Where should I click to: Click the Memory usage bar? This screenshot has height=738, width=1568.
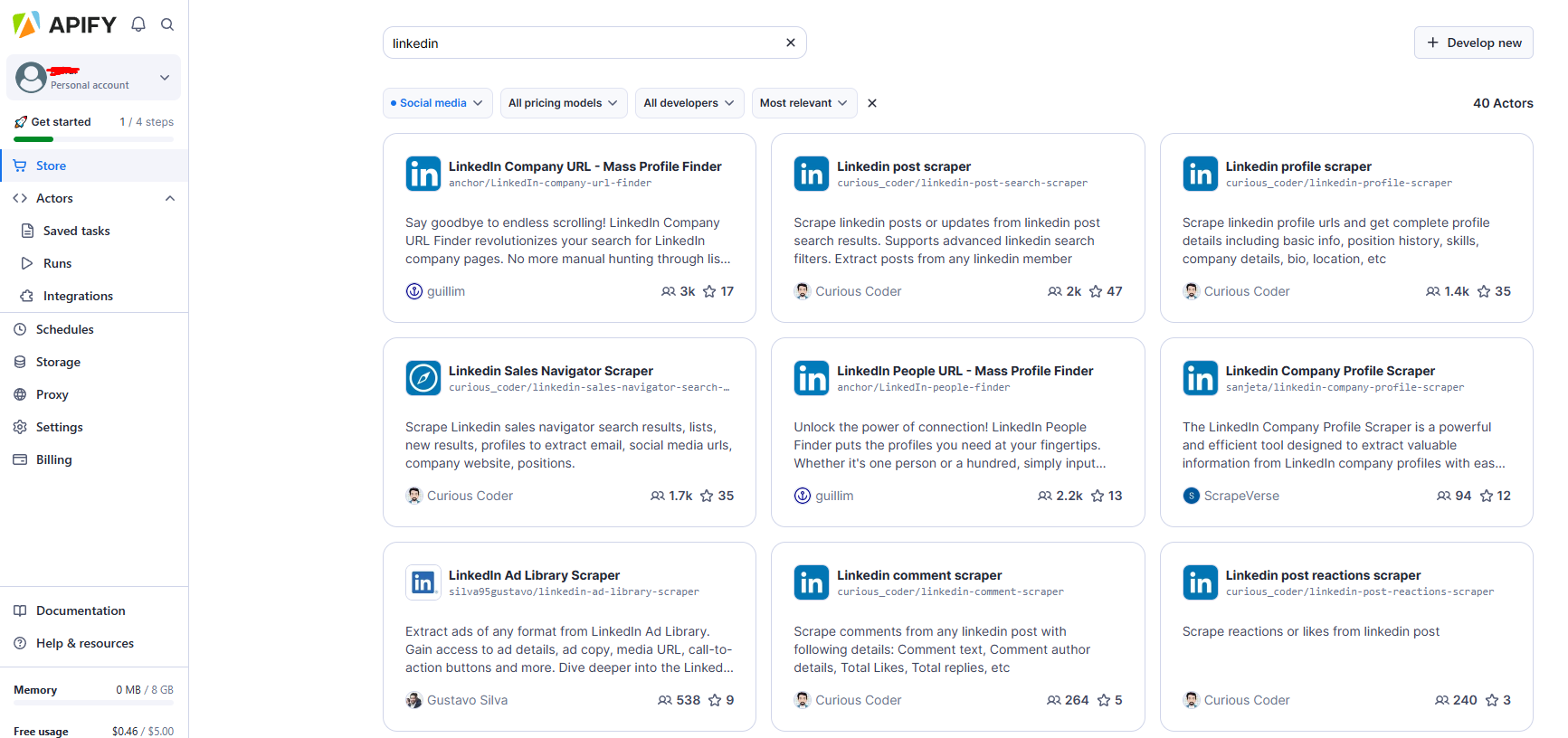pos(93,702)
